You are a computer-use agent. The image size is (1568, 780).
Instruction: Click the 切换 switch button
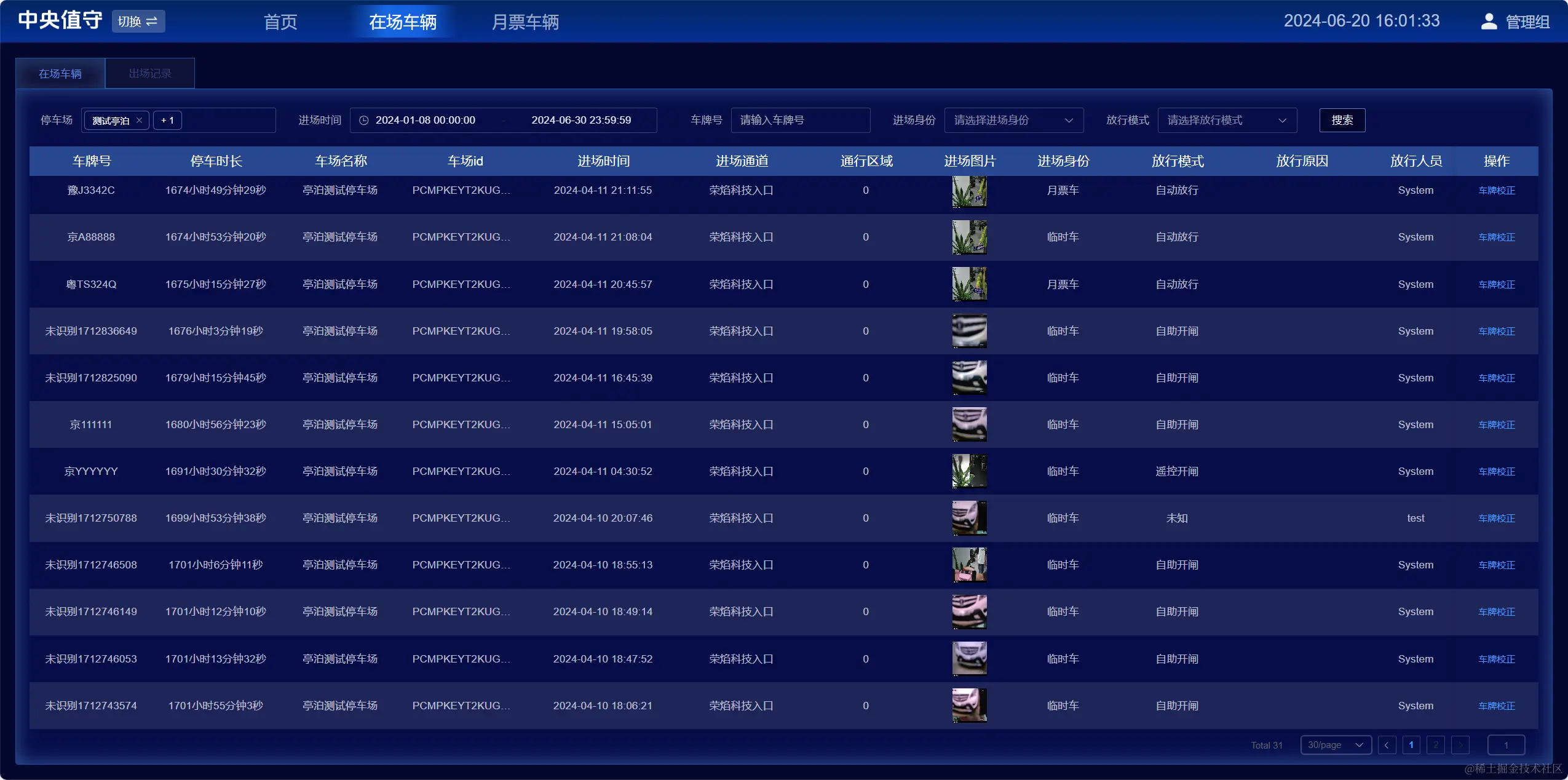pos(138,22)
